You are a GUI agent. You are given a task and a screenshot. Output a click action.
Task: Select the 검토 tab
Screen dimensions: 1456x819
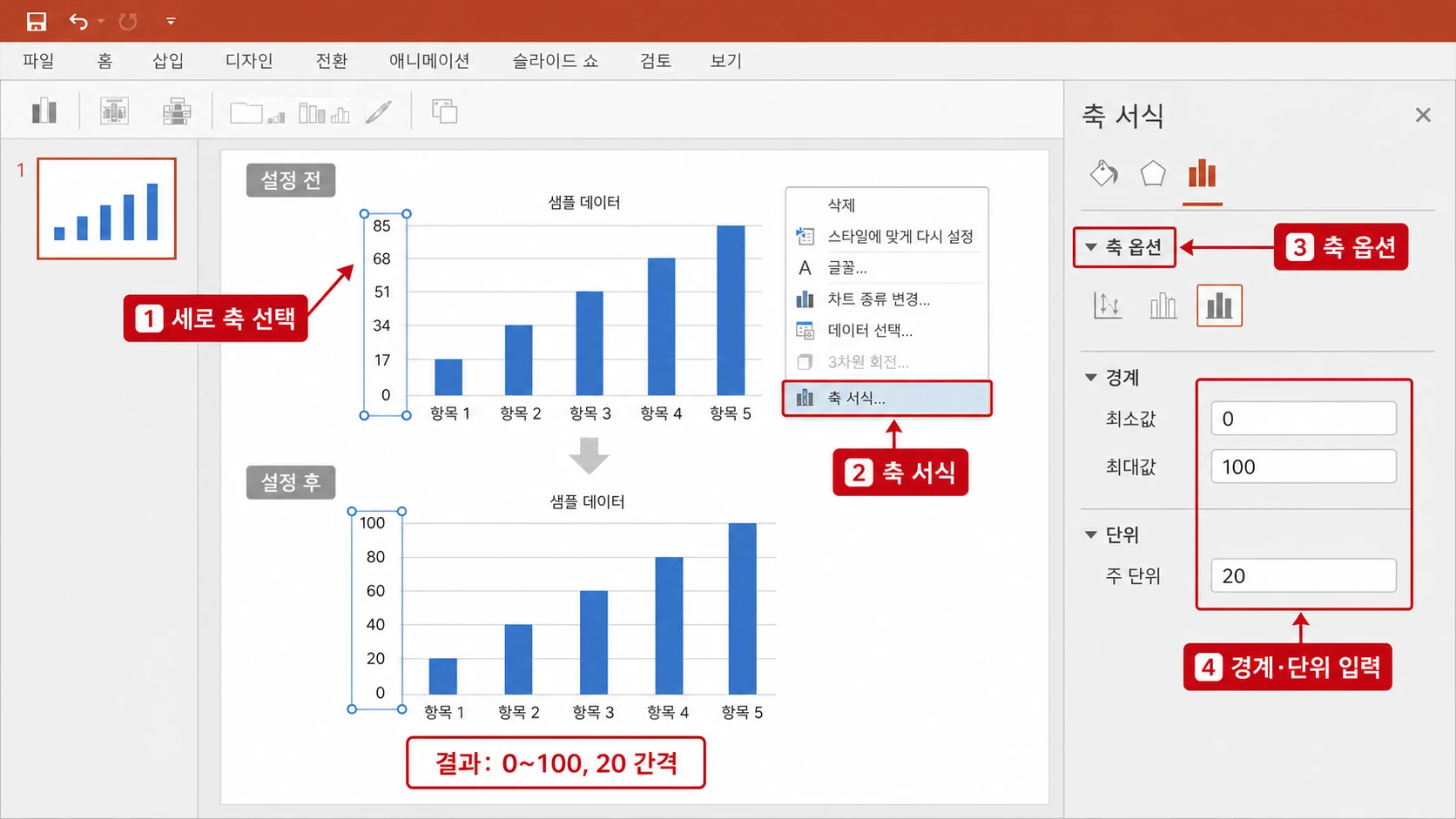[656, 61]
